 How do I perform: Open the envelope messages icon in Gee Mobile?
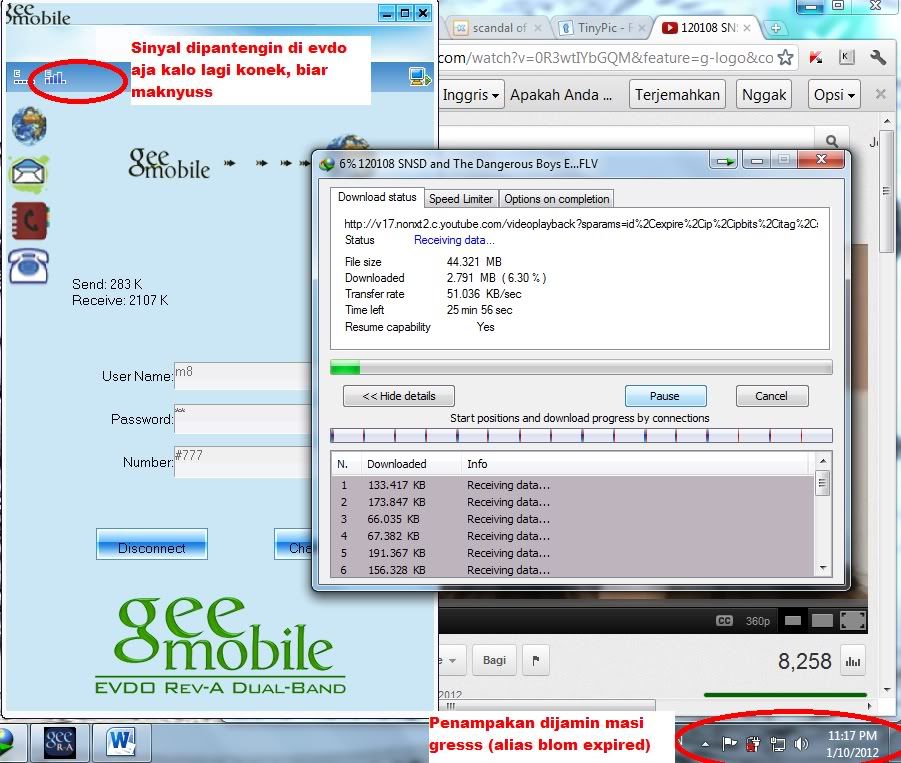29,172
